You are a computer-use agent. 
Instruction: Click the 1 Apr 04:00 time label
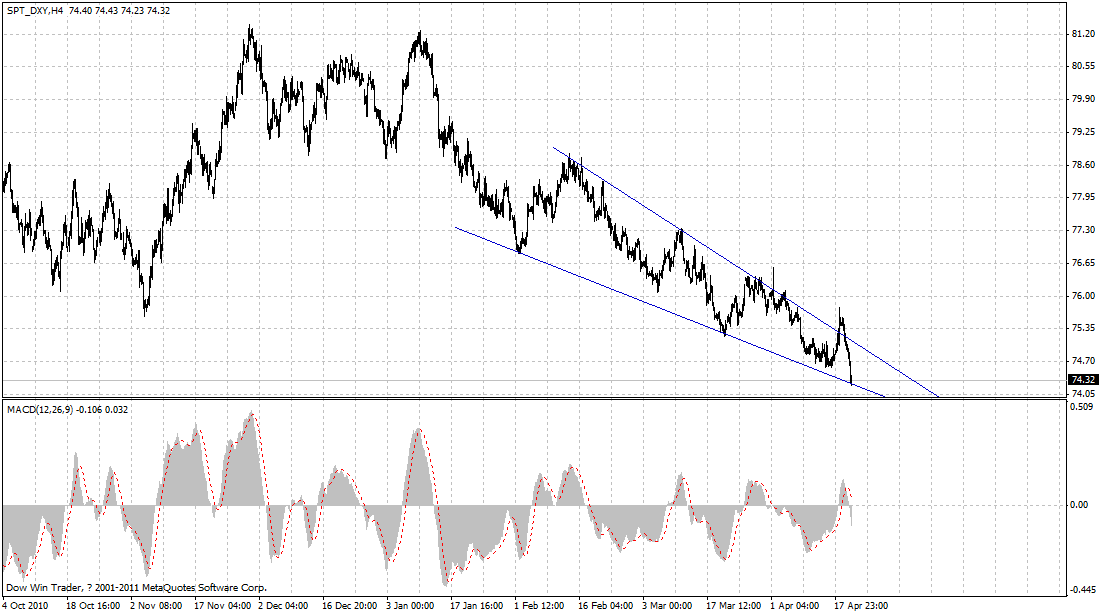pyautogui.click(x=795, y=605)
